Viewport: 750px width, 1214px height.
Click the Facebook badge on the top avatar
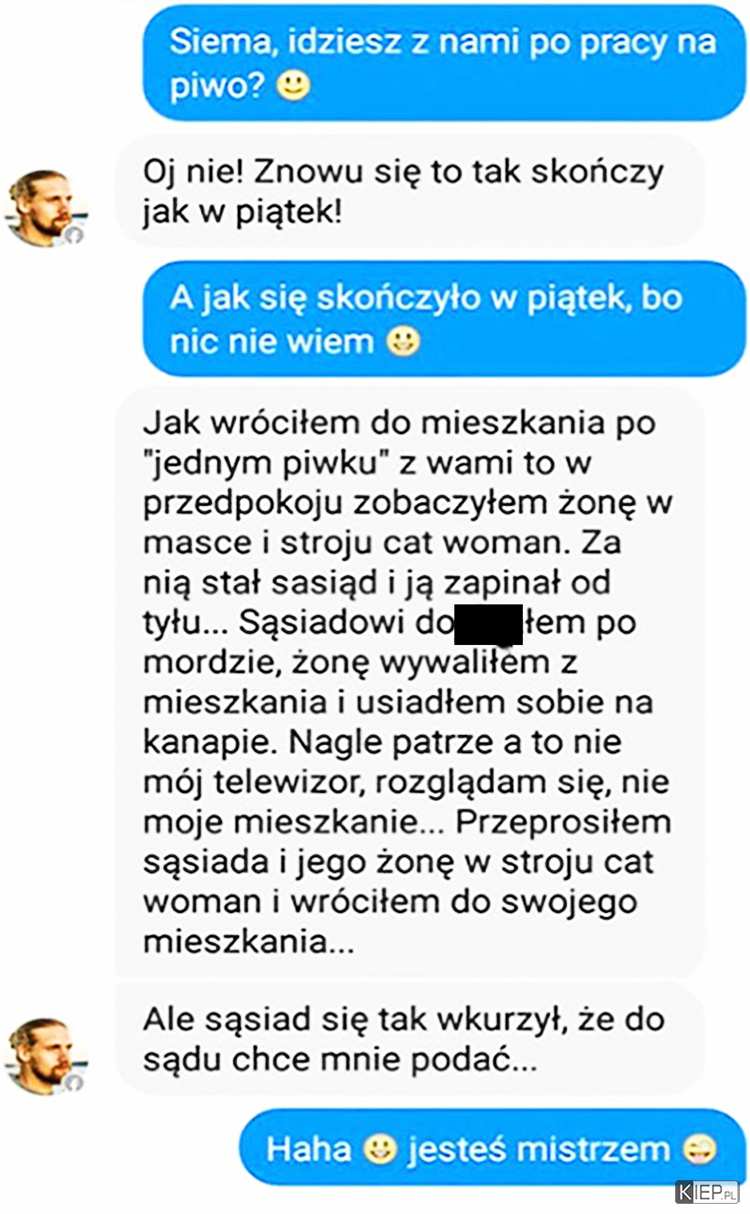[x=74, y=235]
